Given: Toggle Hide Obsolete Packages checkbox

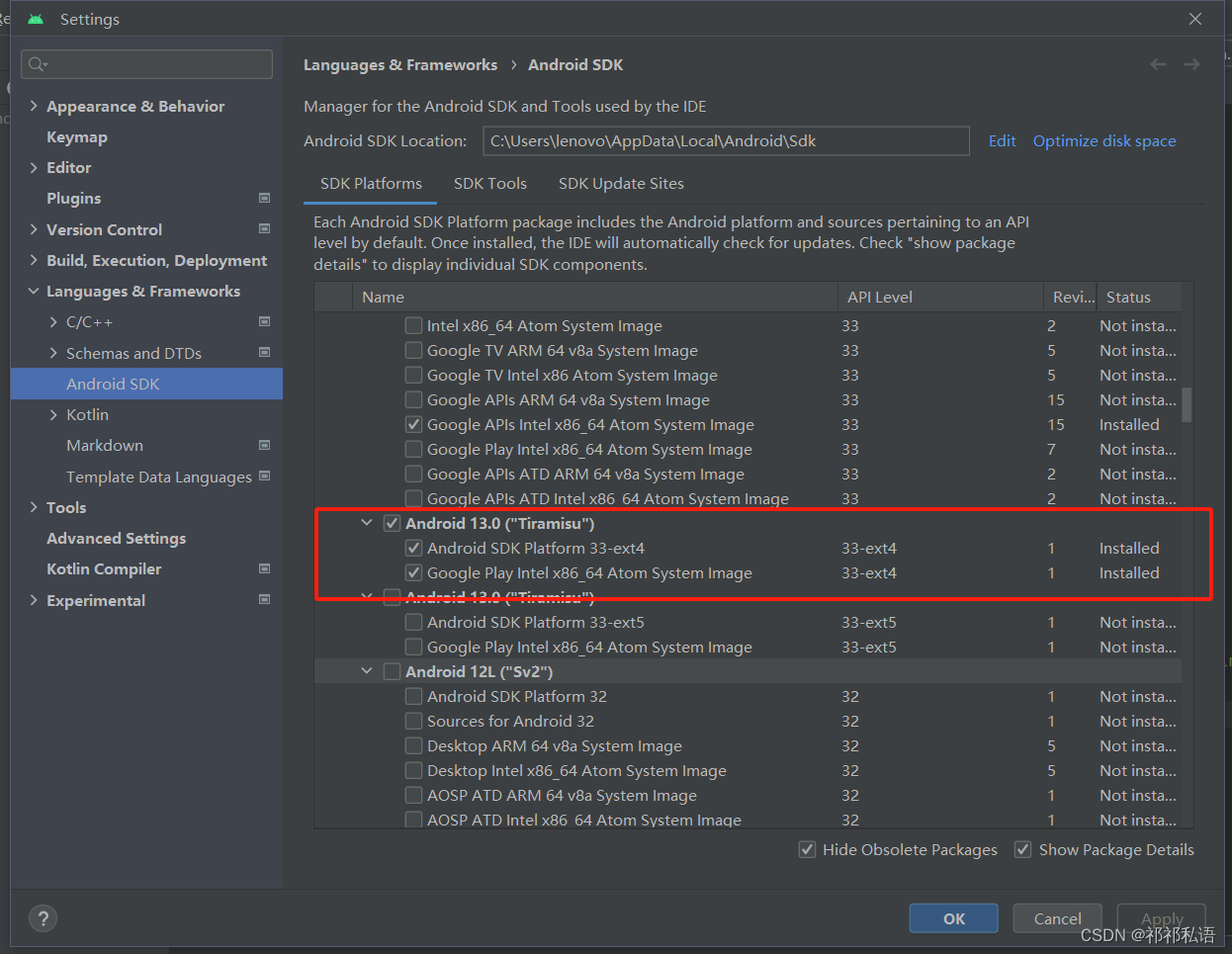Looking at the screenshot, I should pyautogui.click(x=807, y=849).
